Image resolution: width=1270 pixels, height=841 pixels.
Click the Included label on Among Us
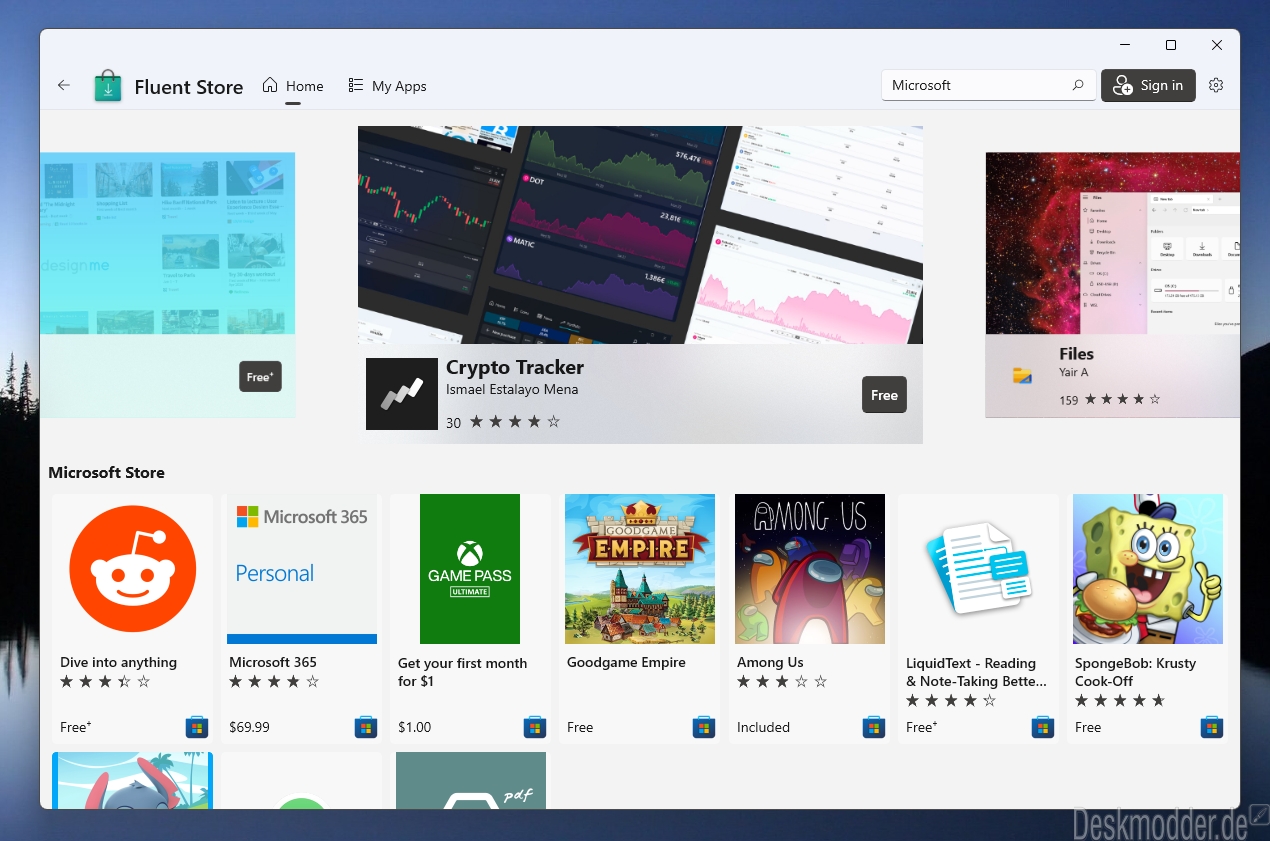(x=763, y=727)
